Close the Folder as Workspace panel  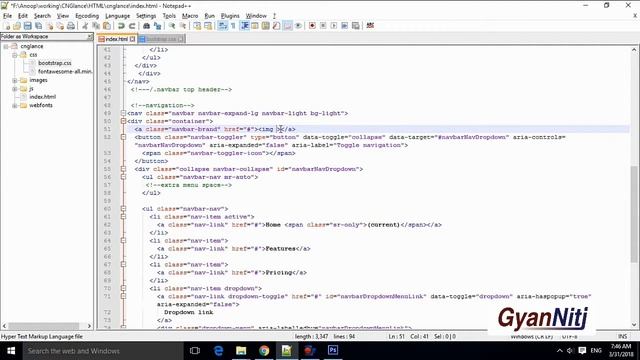(89, 37)
